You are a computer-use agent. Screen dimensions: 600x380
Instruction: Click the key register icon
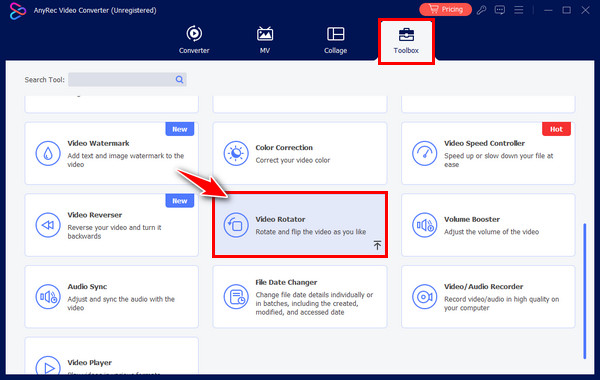pyautogui.click(x=481, y=10)
